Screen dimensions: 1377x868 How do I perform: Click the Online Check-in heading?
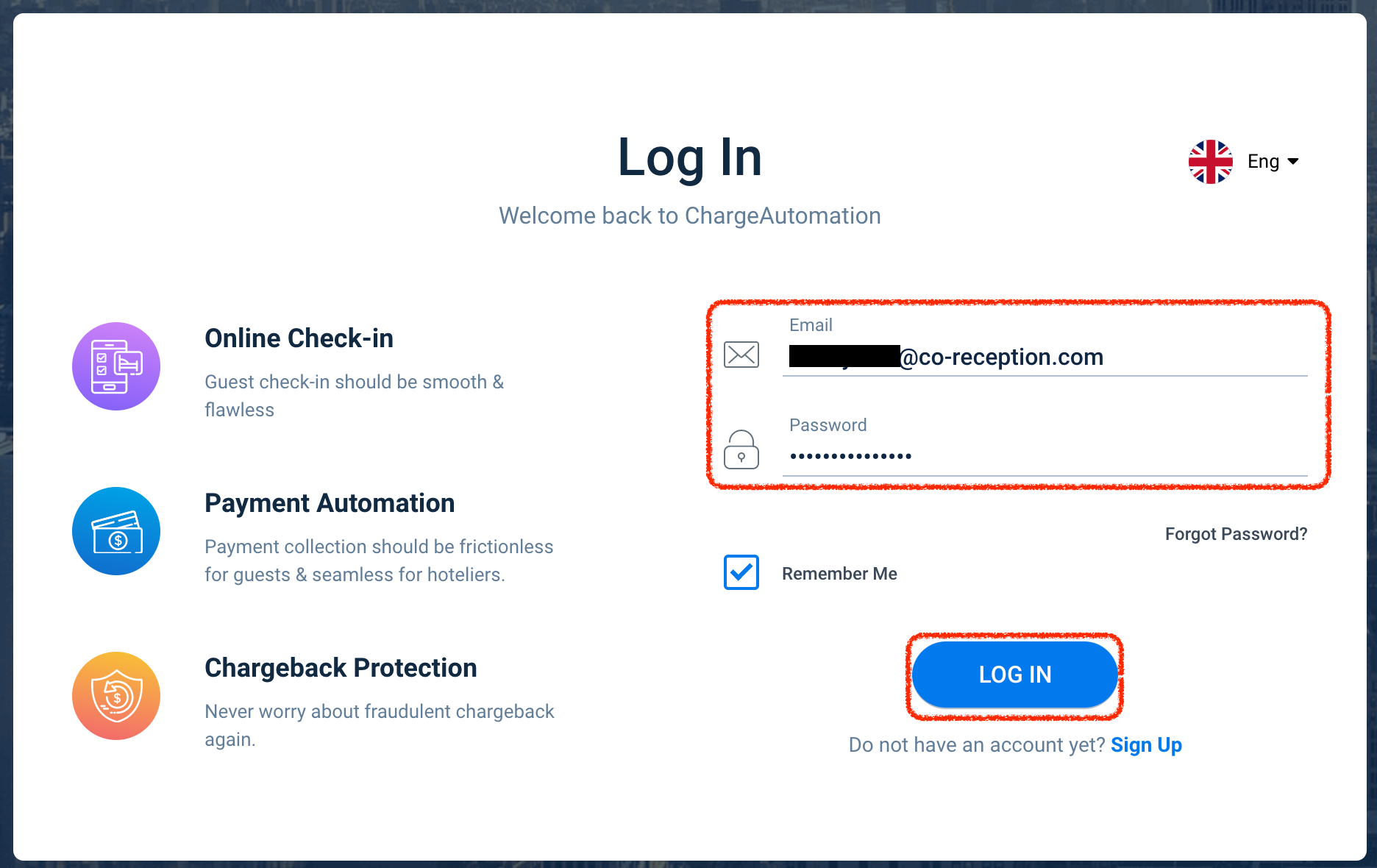(299, 338)
